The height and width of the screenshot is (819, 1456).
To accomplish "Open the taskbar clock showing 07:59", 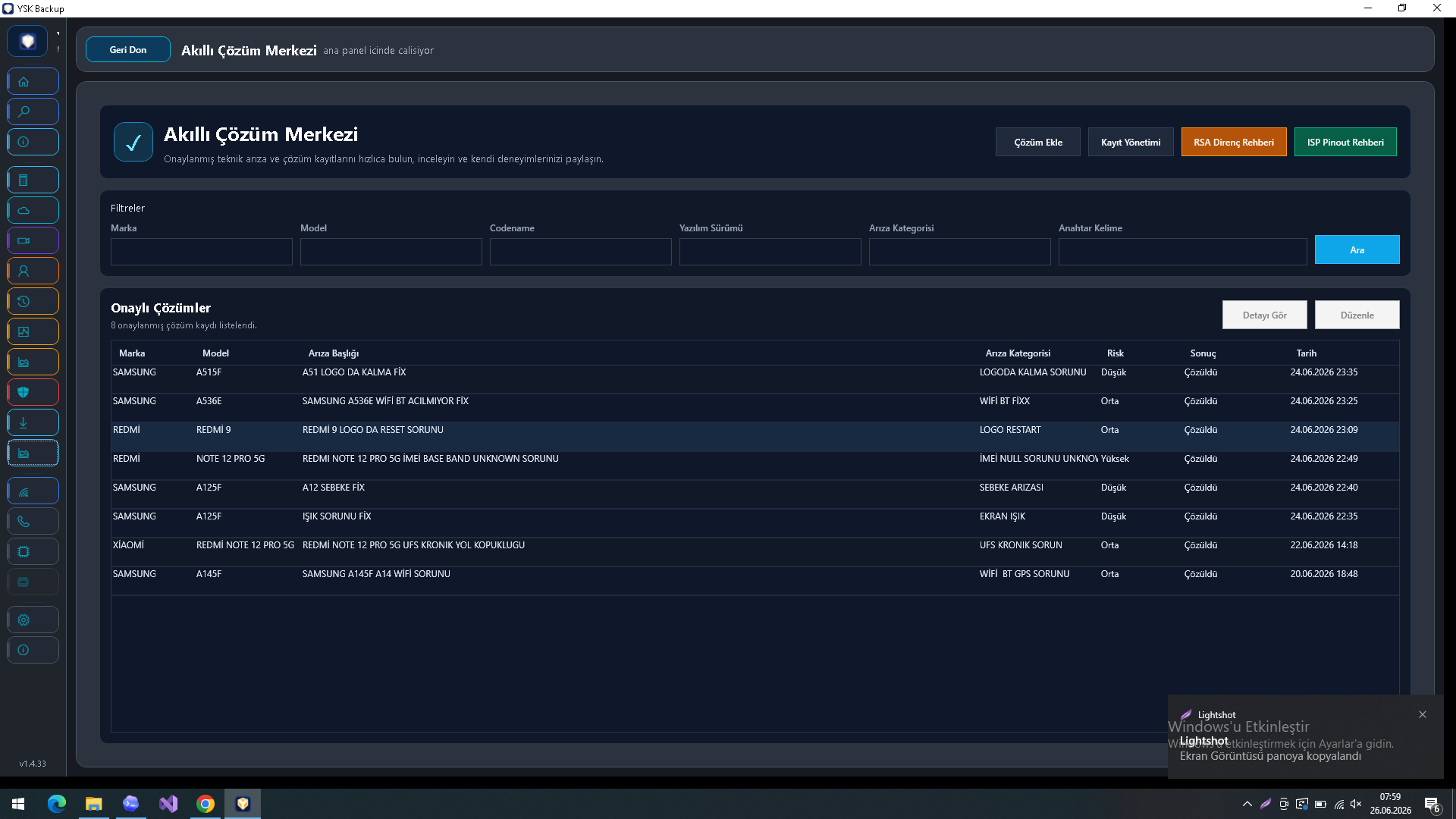I will (x=1391, y=804).
